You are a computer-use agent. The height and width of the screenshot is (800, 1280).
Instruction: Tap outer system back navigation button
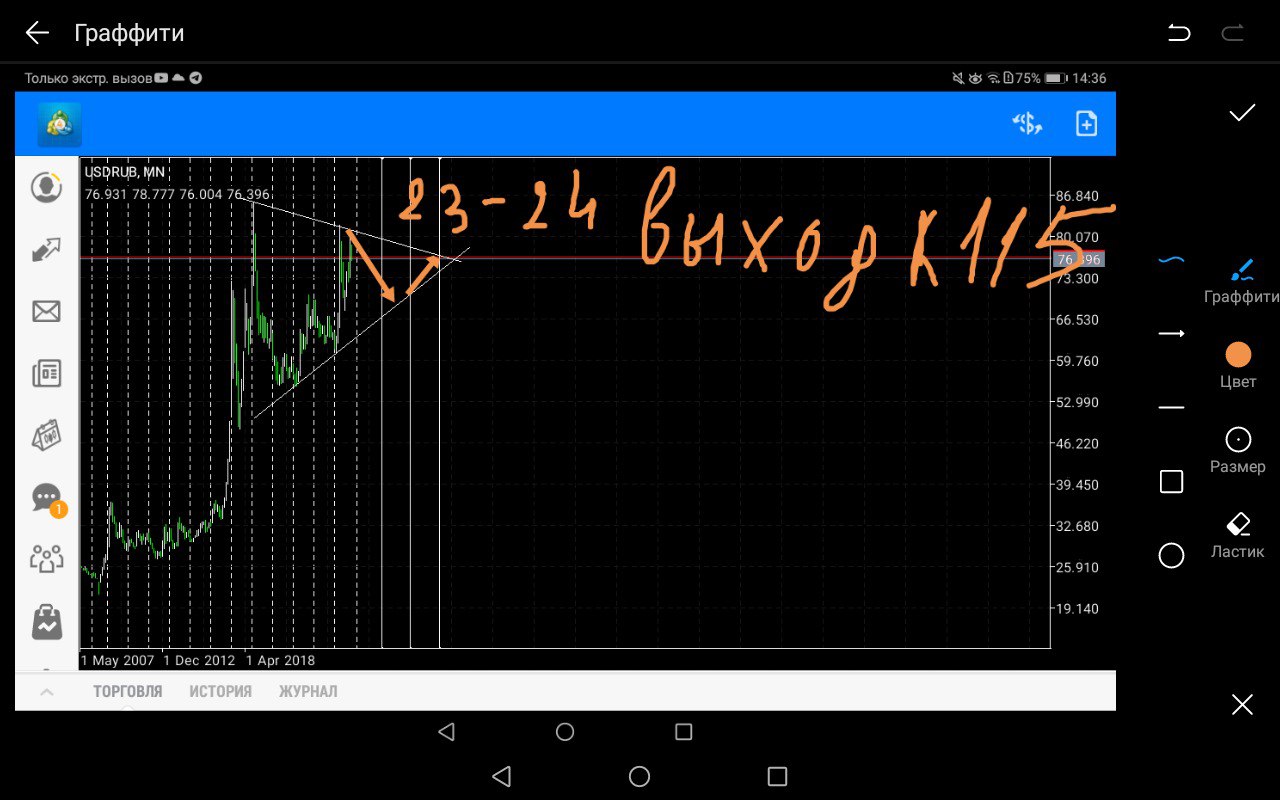click(502, 776)
